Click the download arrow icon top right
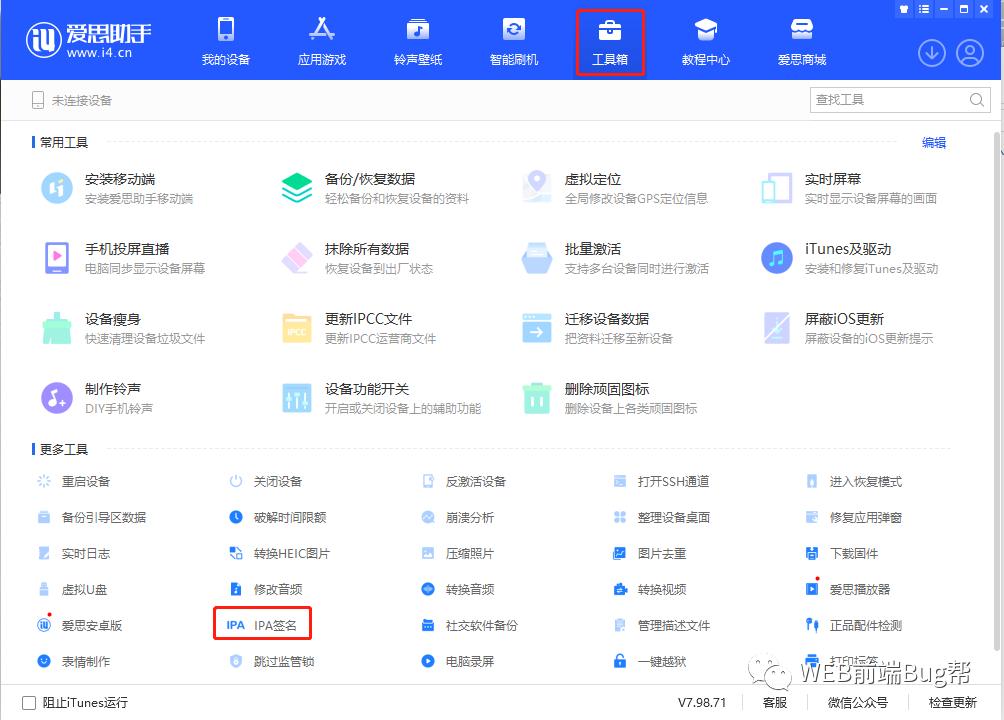This screenshot has height=720, width=1004. tap(931, 54)
